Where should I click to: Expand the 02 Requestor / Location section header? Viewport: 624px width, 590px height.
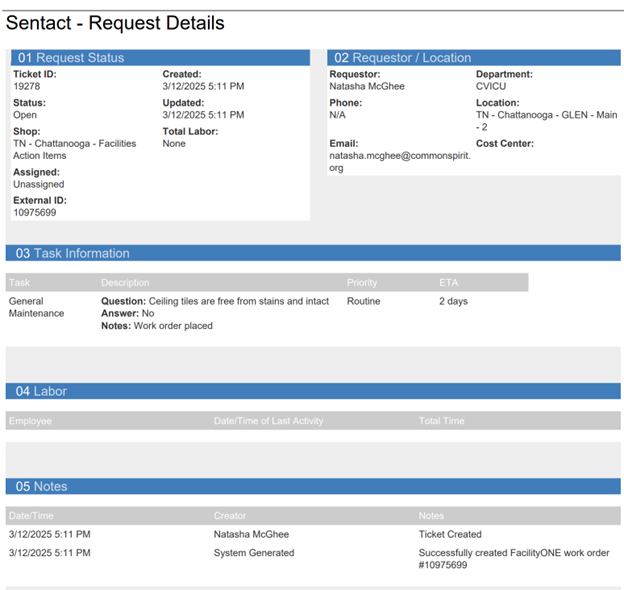pos(402,58)
